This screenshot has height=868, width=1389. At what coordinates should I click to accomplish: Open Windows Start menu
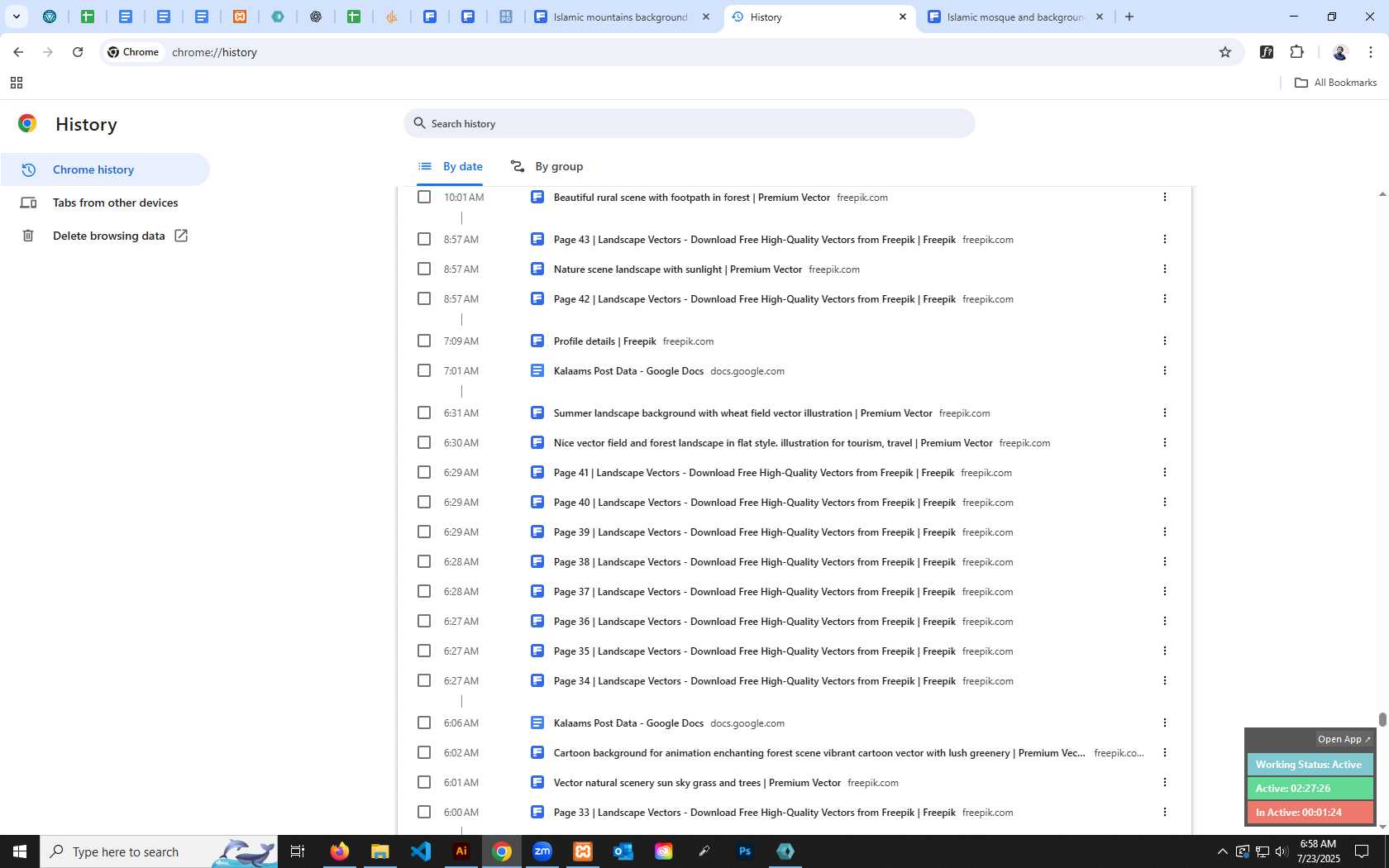[x=20, y=851]
